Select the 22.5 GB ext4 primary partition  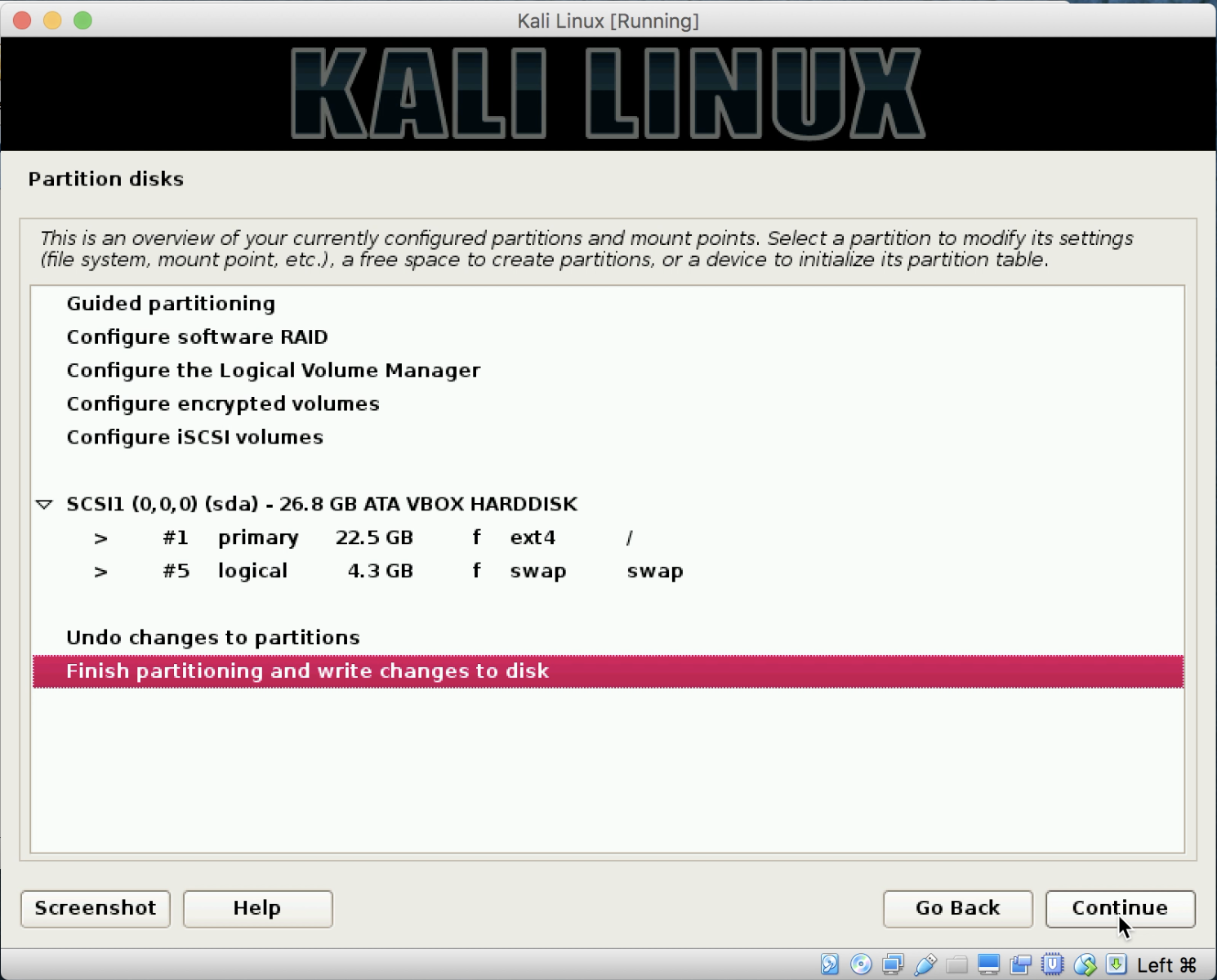point(608,538)
